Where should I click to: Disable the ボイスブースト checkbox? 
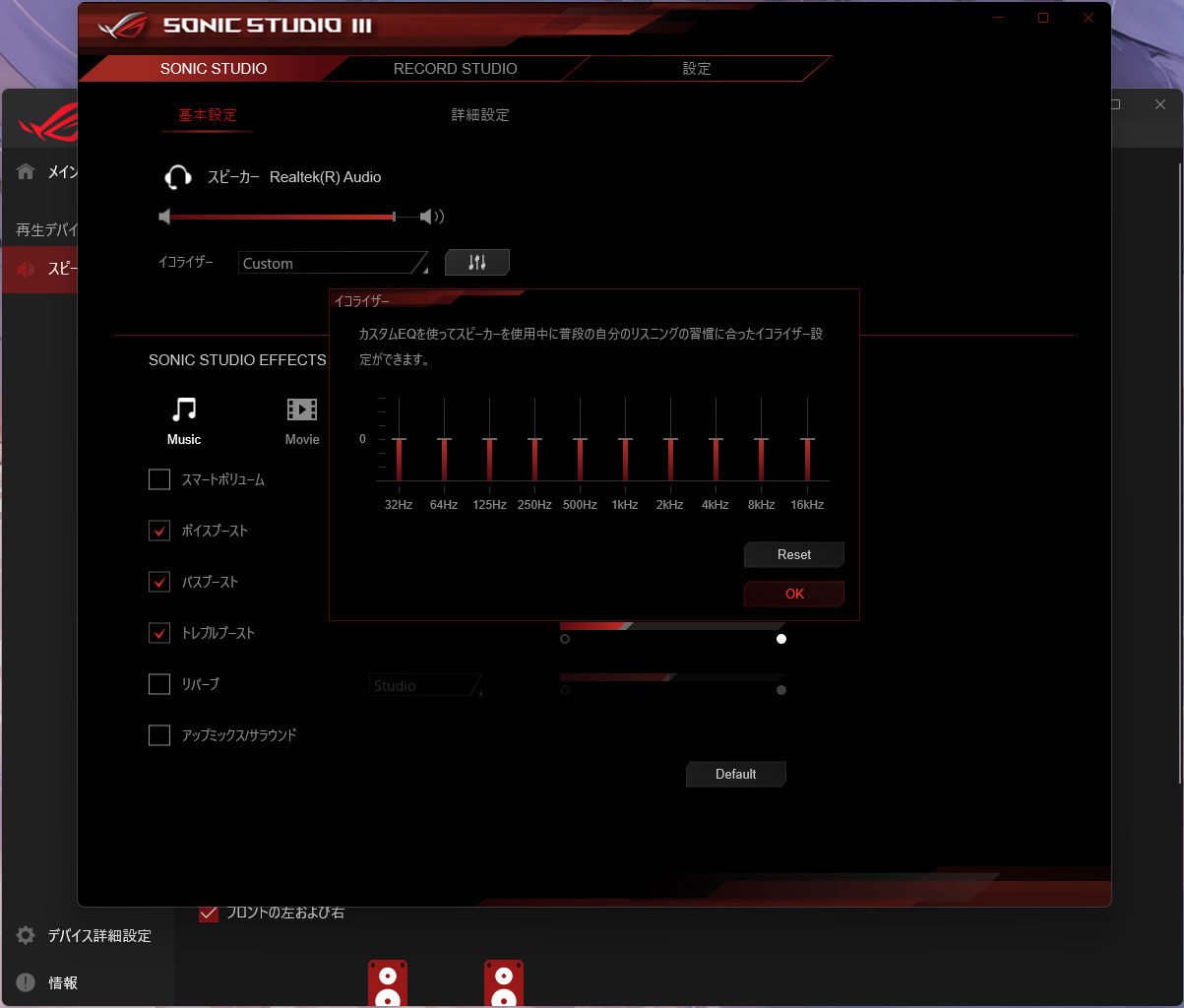click(159, 531)
